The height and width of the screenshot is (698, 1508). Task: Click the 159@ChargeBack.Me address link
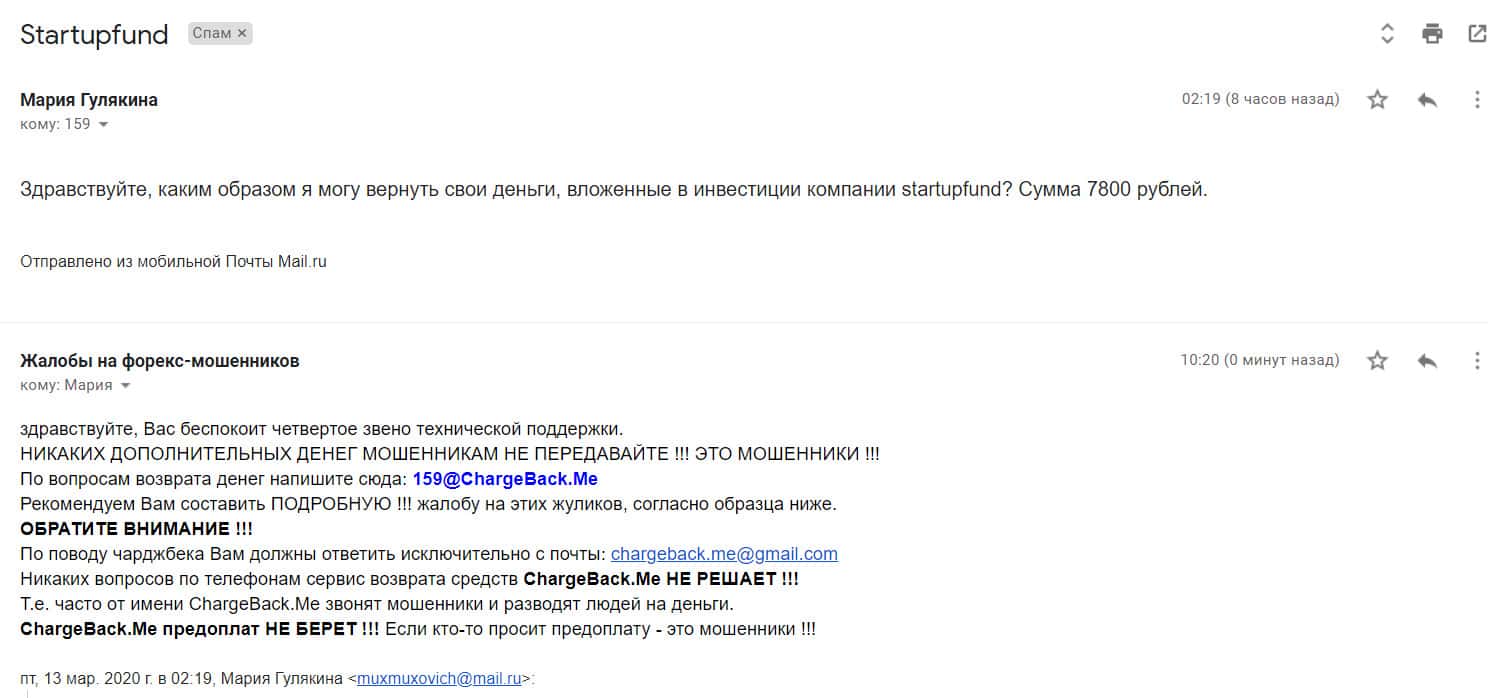pyautogui.click(x=505, y=479)
